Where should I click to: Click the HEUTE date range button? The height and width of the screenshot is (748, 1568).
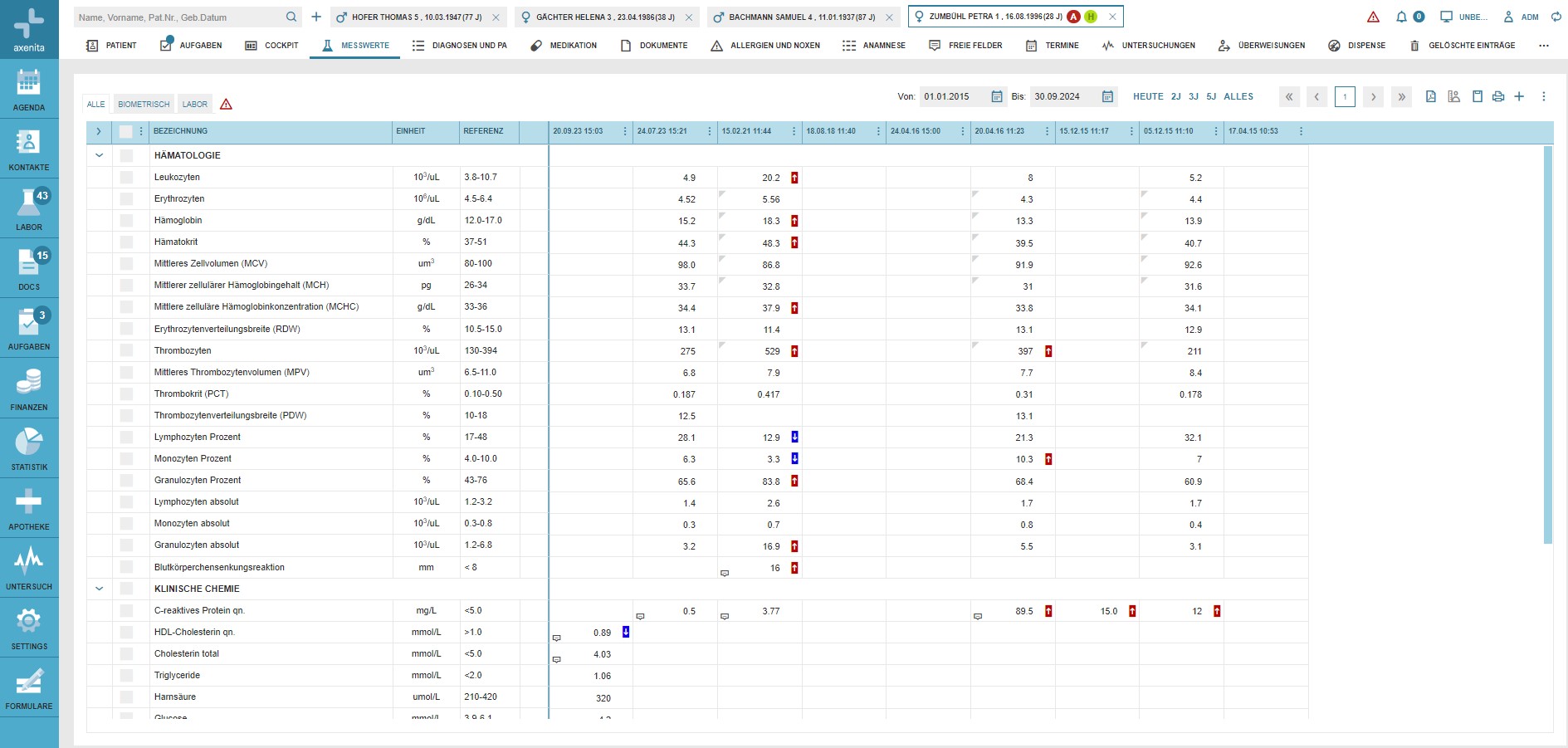[1148, 96]
